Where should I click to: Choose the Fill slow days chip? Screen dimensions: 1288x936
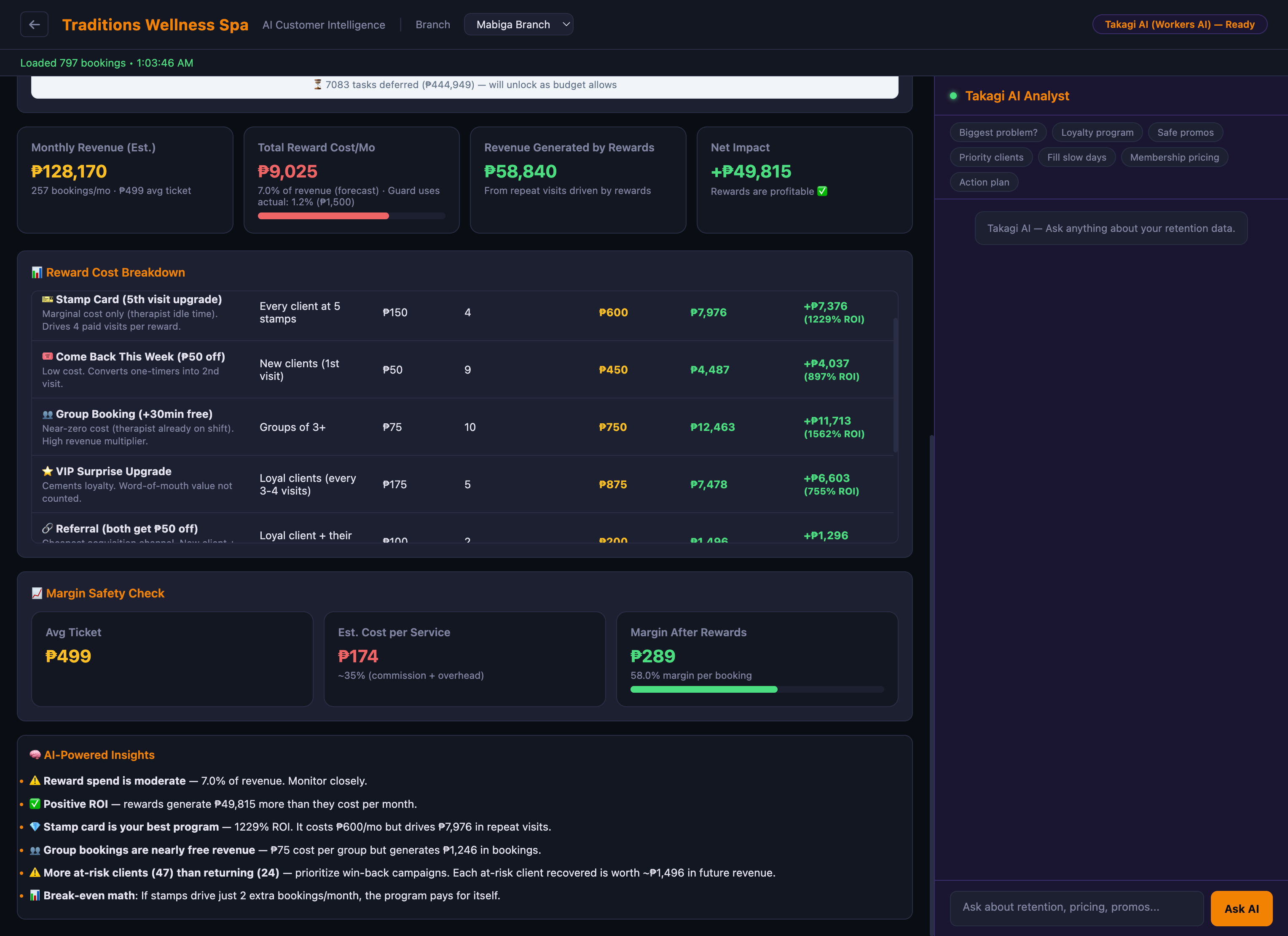1077,157
